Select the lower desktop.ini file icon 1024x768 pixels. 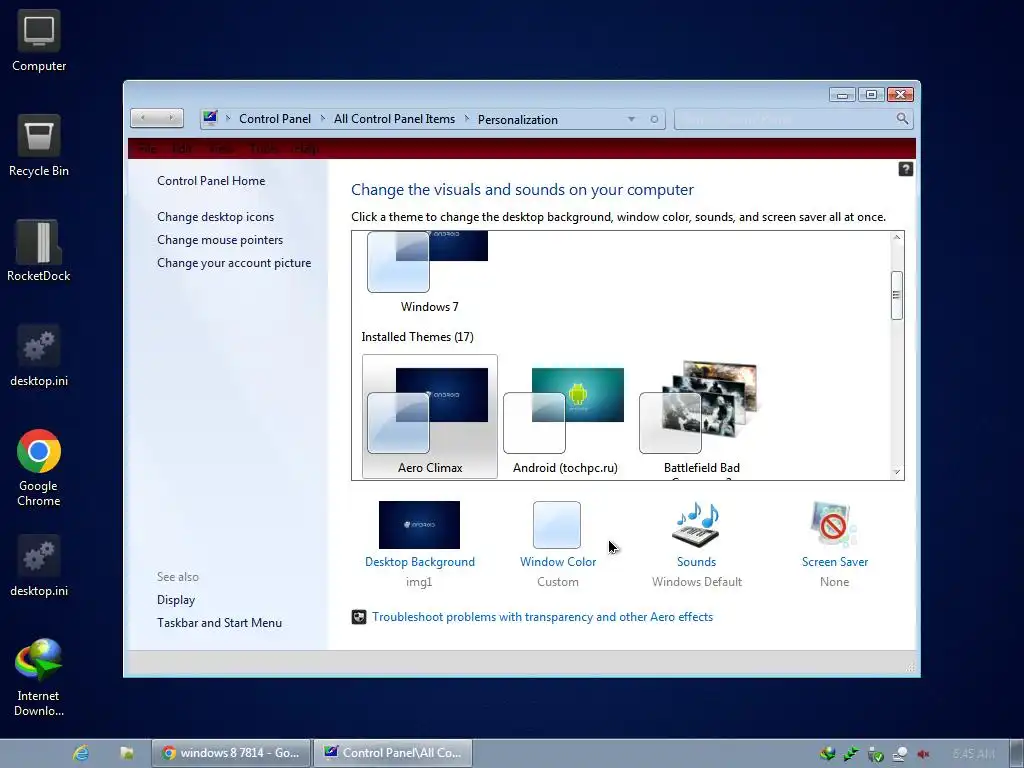coord(39,566)
